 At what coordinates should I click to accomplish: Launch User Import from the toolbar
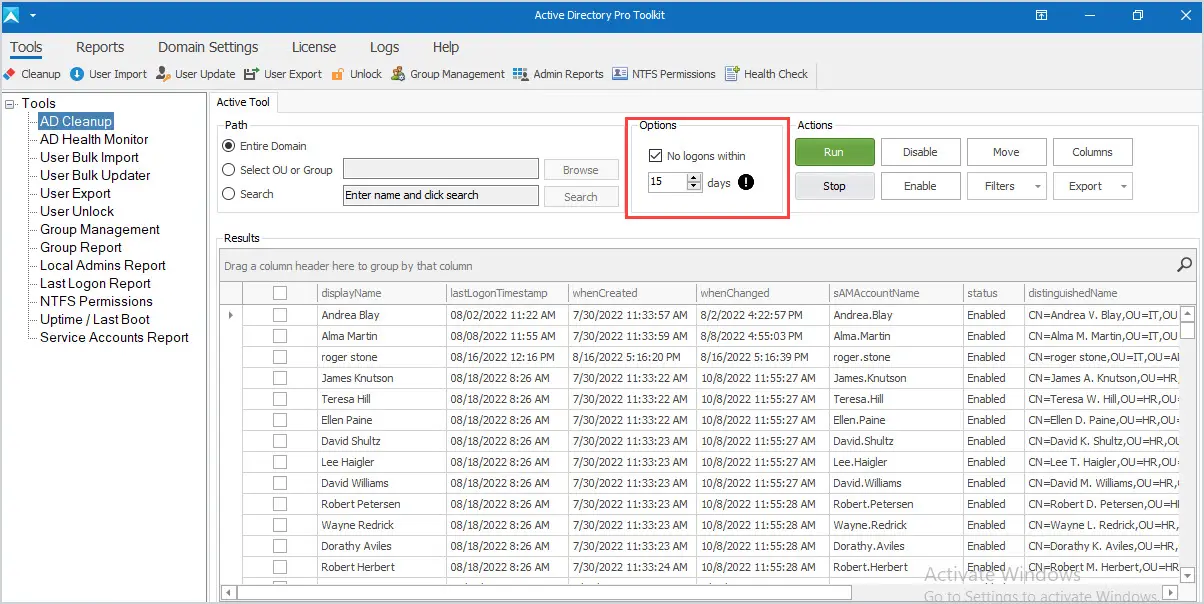pyautogui.click(x=108, y=74)
